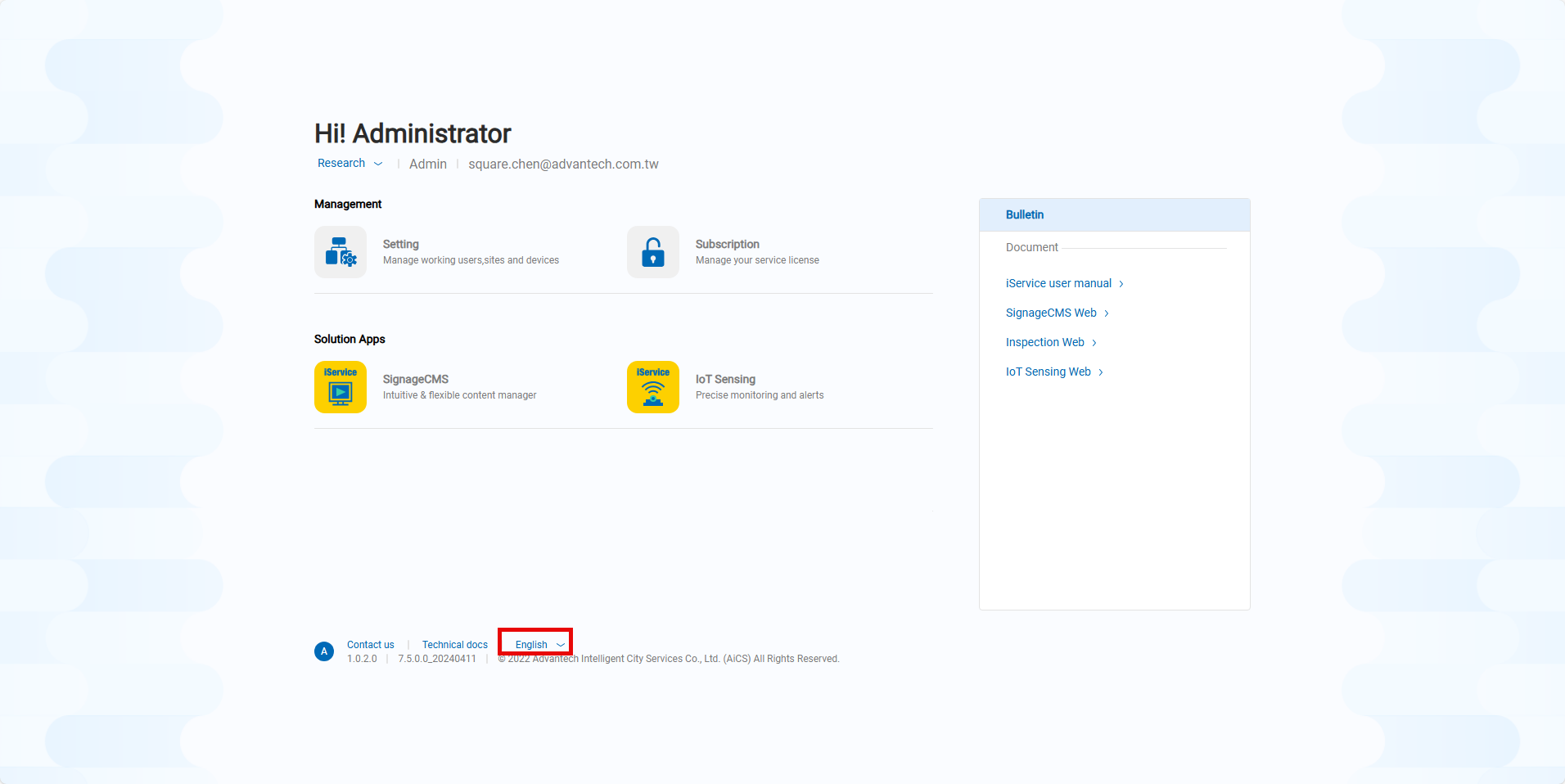Open the SignageCMS app icon
This screenshot has width=1565, height=784.
(341, 387)
